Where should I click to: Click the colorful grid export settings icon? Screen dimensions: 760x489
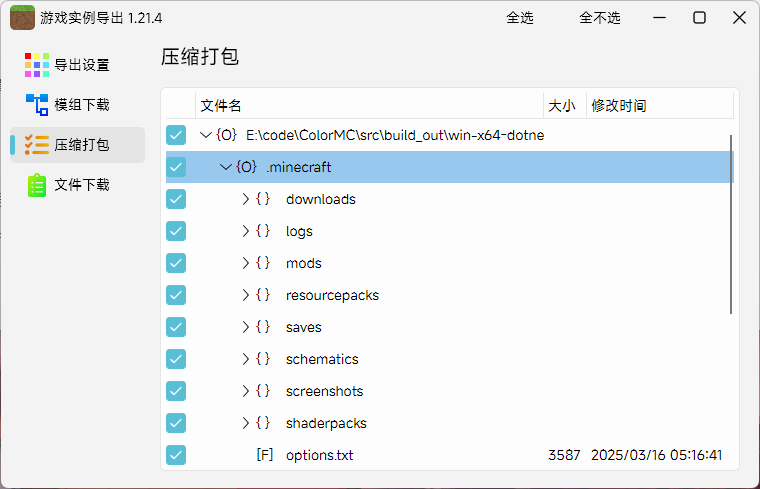pos(37,65)
